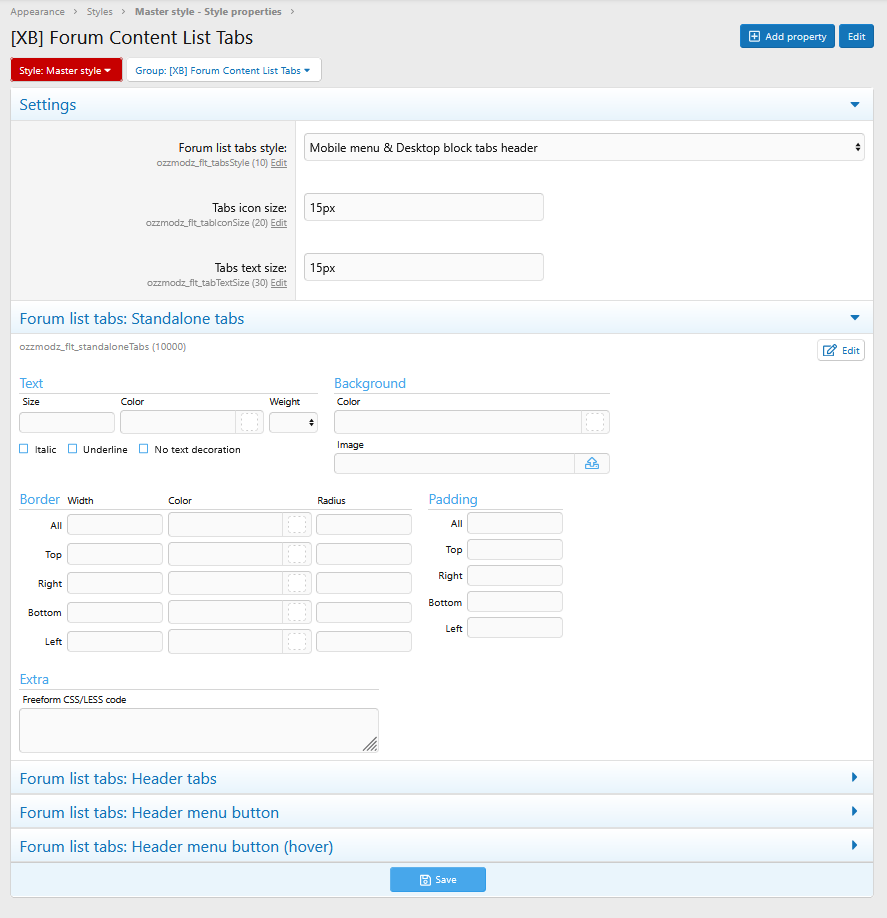Screen dimensions: 887x918
Task: Open the Background color picker swatch
Action: pyautogui.click(x=595, y=422)
